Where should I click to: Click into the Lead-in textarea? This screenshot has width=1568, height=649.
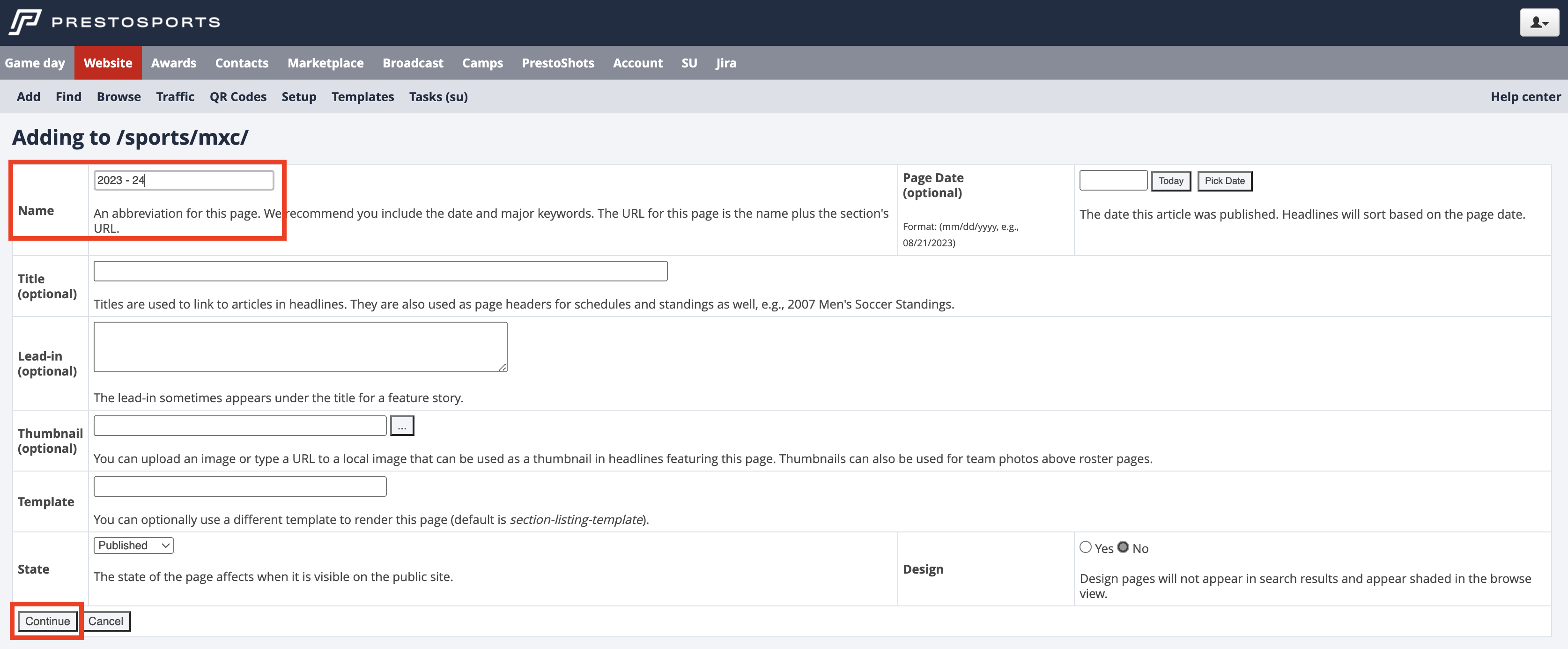(300, 347)
